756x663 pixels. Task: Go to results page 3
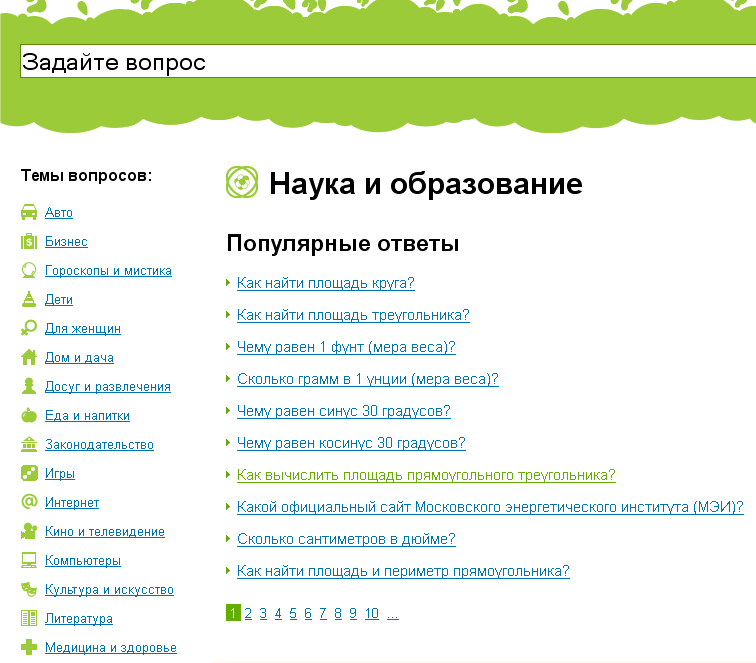[x=263, y=613]
